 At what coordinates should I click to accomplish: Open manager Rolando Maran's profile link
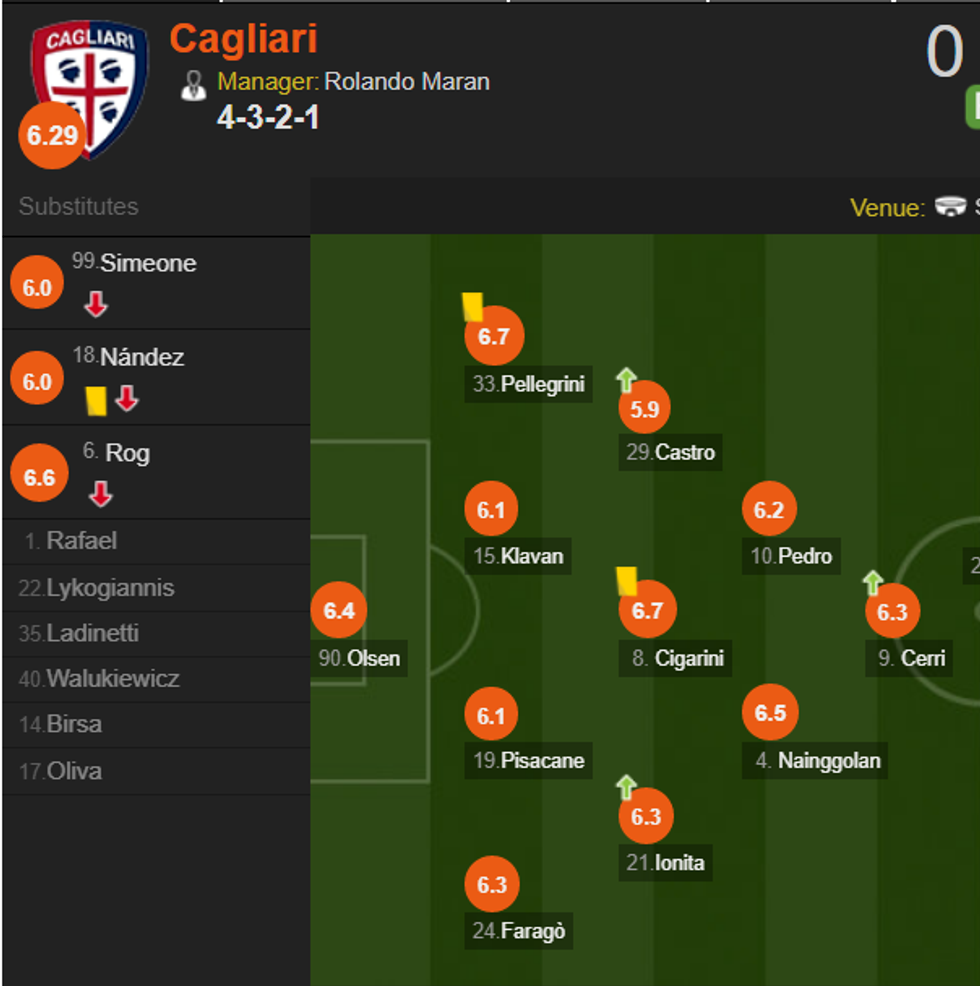click(x=407, y=81)
